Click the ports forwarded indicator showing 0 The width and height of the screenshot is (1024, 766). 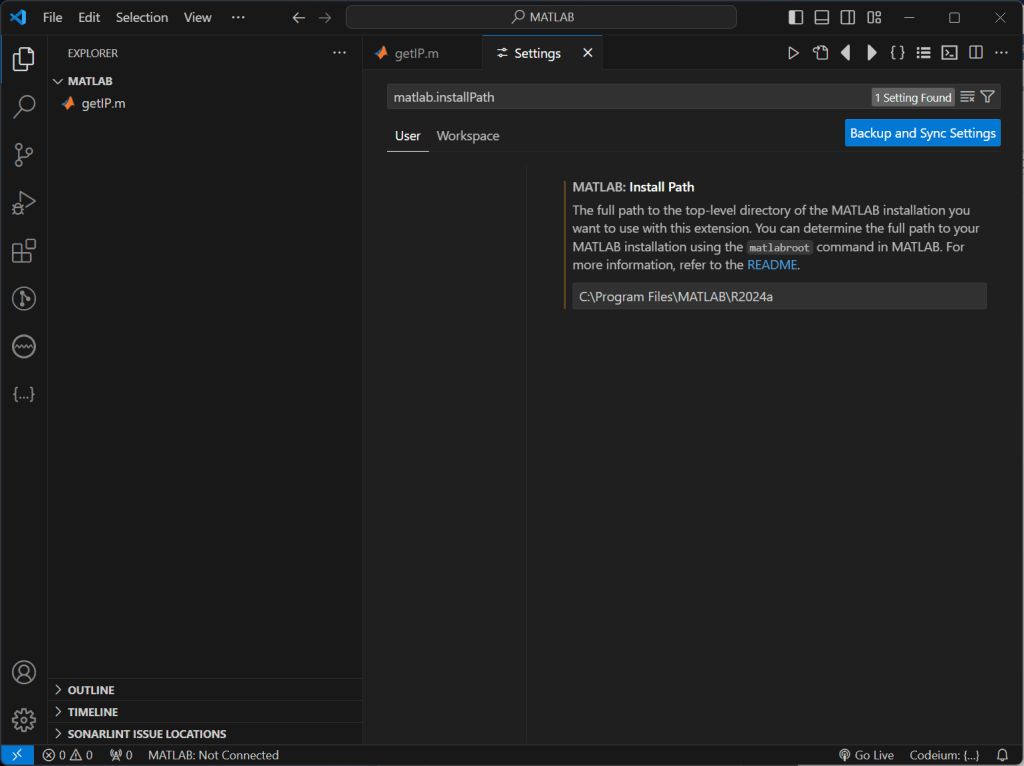tap(121, 755)
